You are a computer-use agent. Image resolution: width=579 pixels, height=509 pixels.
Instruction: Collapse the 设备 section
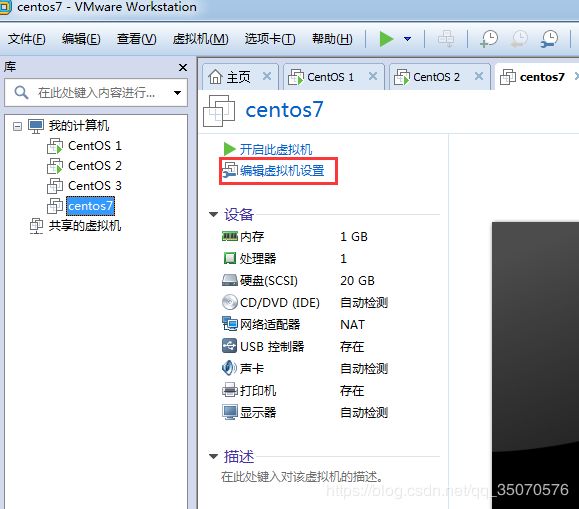[x=213, y=214]
